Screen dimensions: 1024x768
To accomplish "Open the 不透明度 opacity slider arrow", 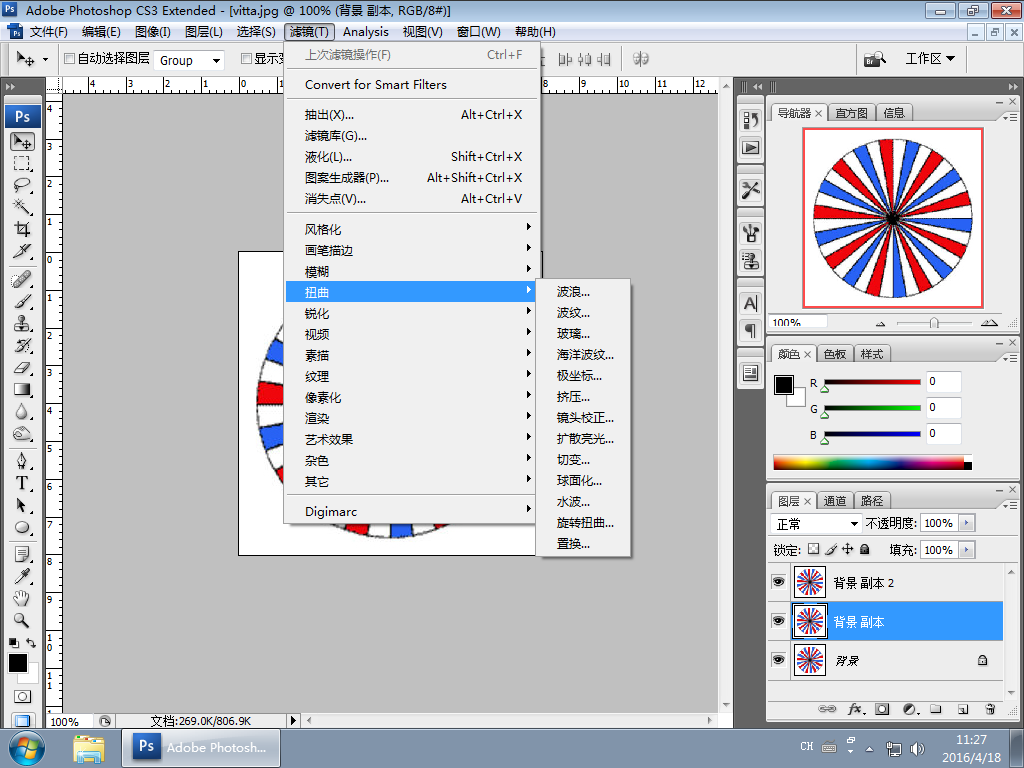I will (967, 523).
